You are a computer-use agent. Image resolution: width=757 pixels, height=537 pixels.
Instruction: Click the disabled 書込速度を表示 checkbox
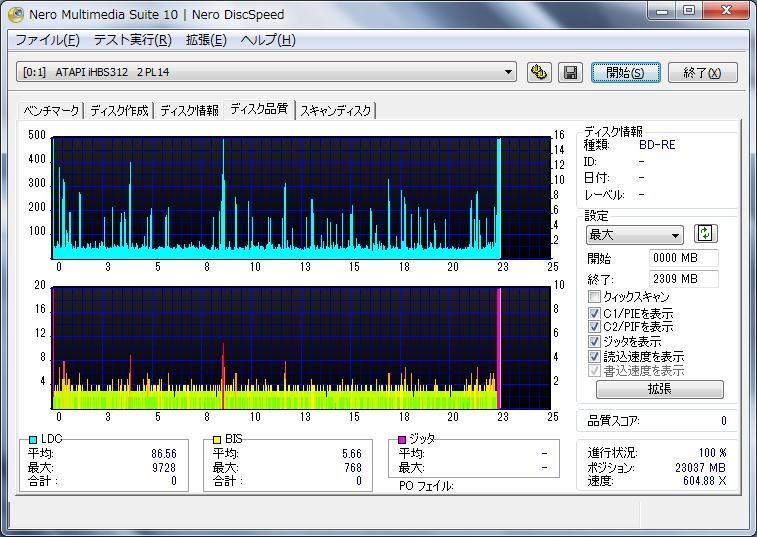point(594,371)
